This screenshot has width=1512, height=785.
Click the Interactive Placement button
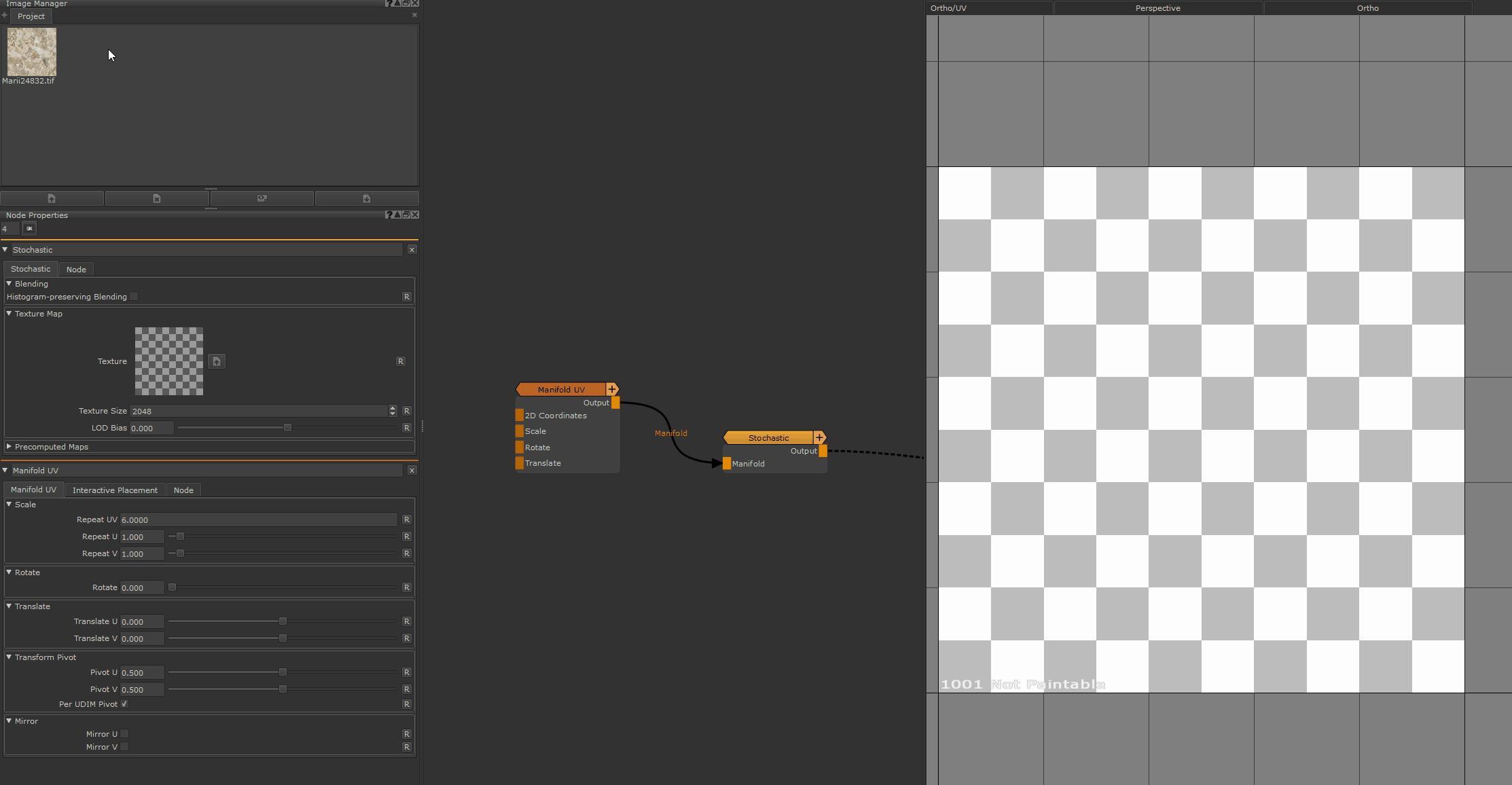click(114, 489)
